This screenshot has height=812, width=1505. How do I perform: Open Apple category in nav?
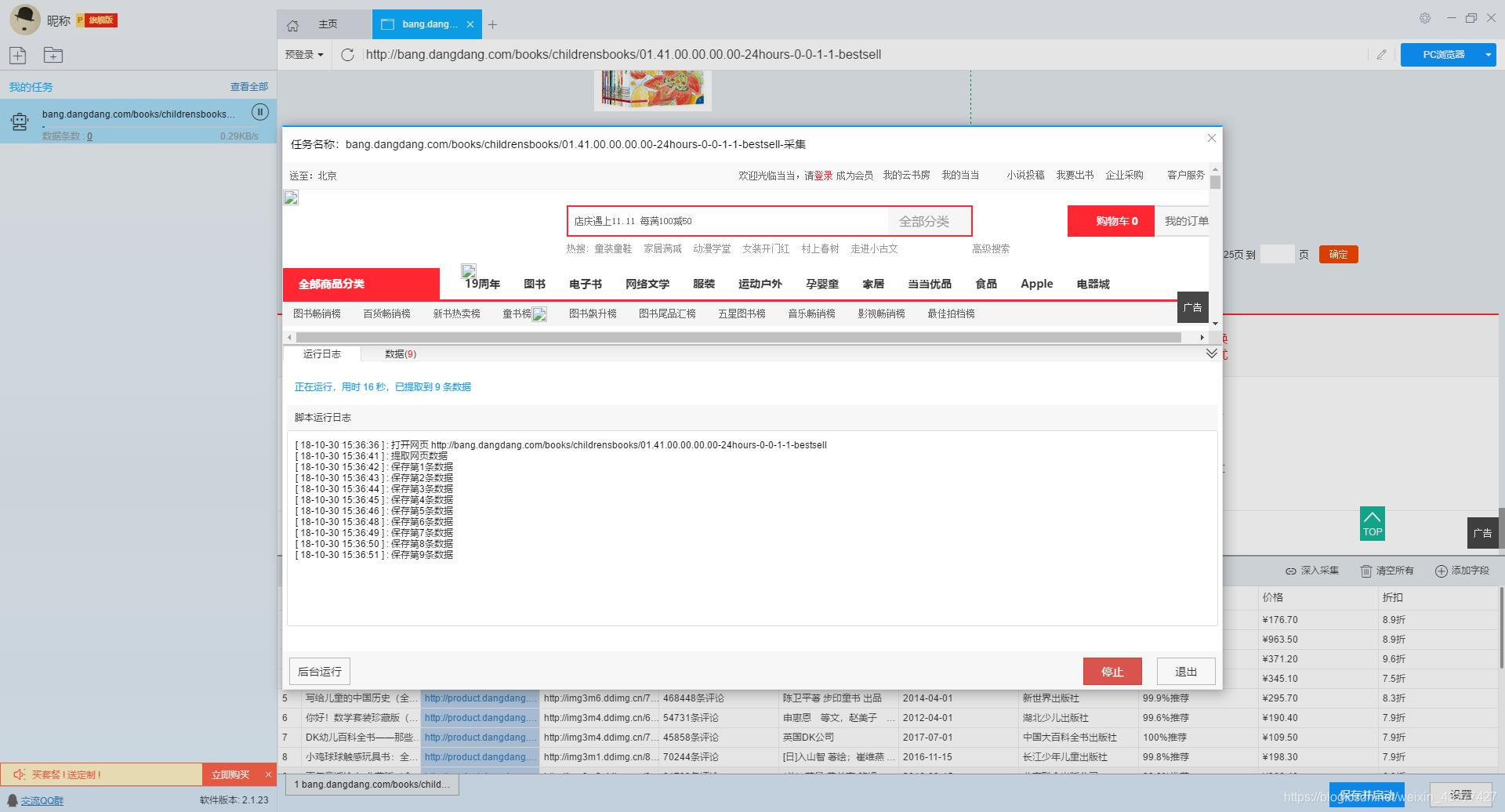[x=1036, y=284]
